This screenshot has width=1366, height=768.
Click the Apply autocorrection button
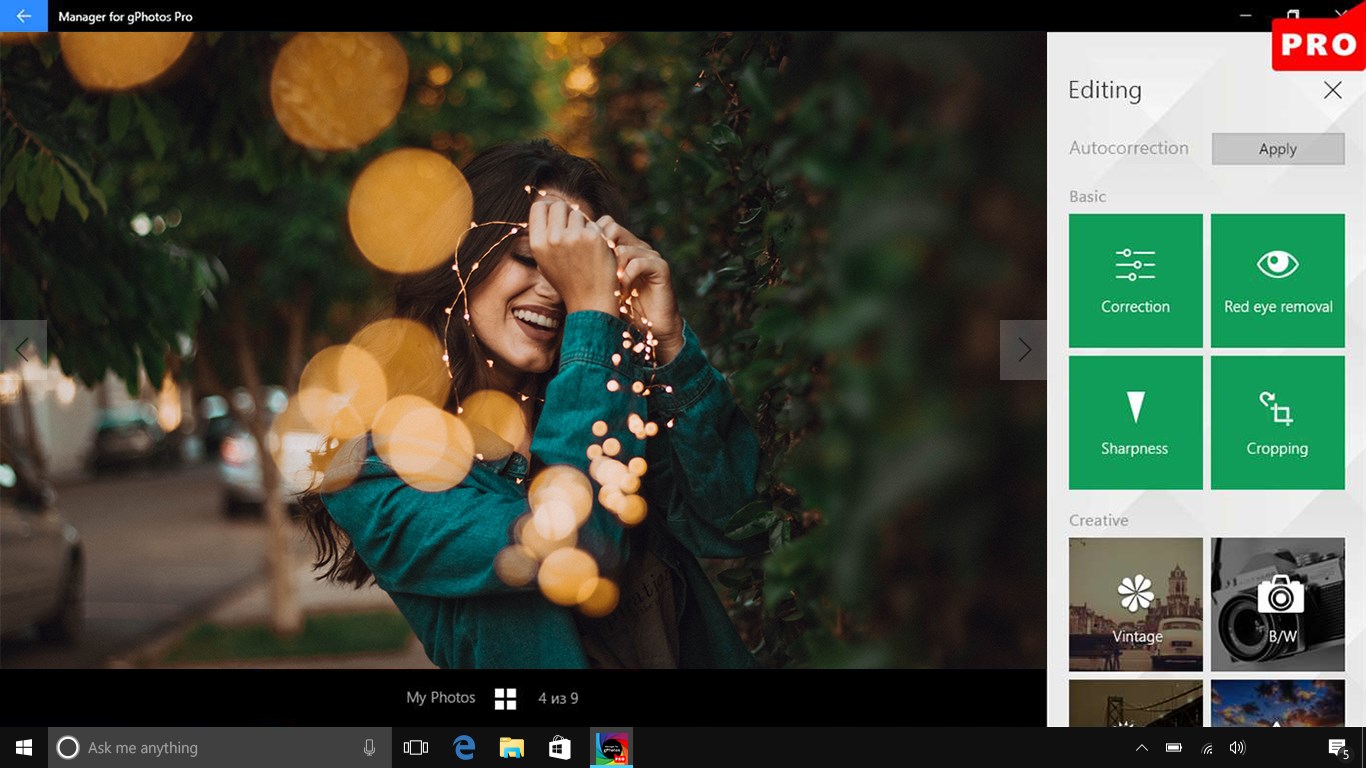(1278, 149)
